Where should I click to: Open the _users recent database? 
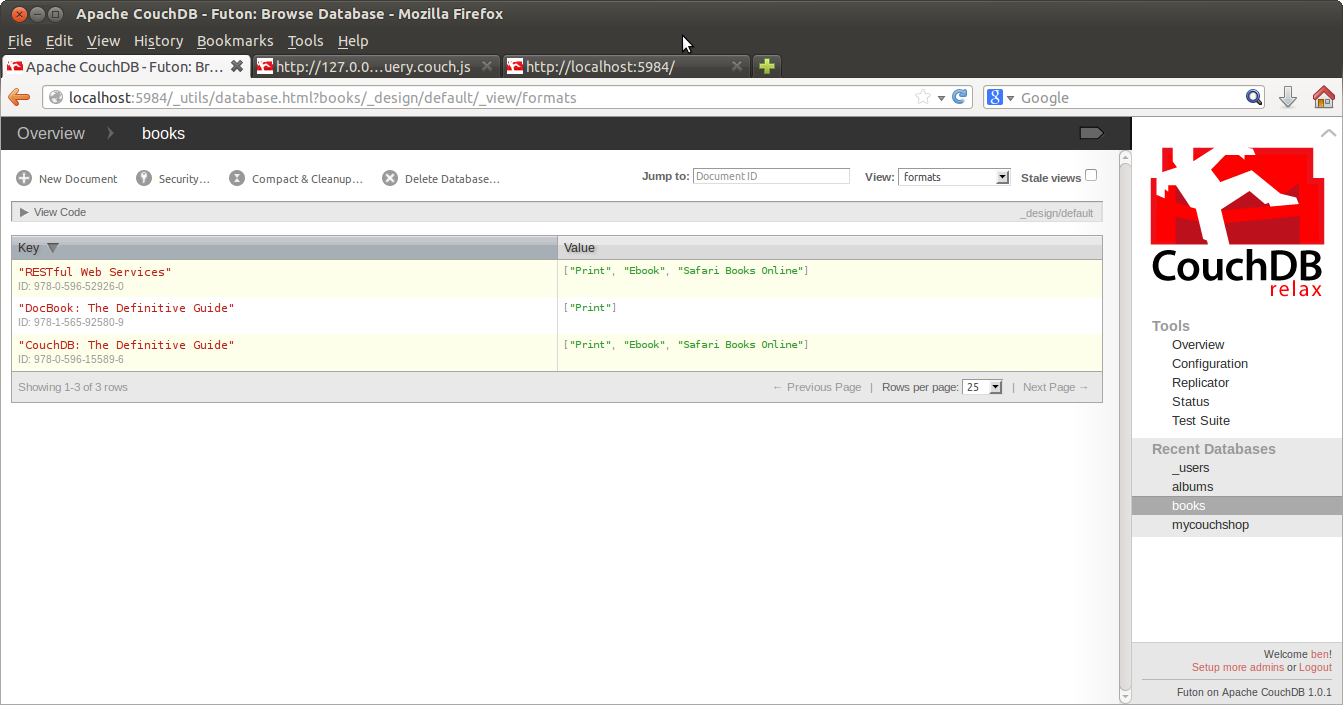(1191, 468)
